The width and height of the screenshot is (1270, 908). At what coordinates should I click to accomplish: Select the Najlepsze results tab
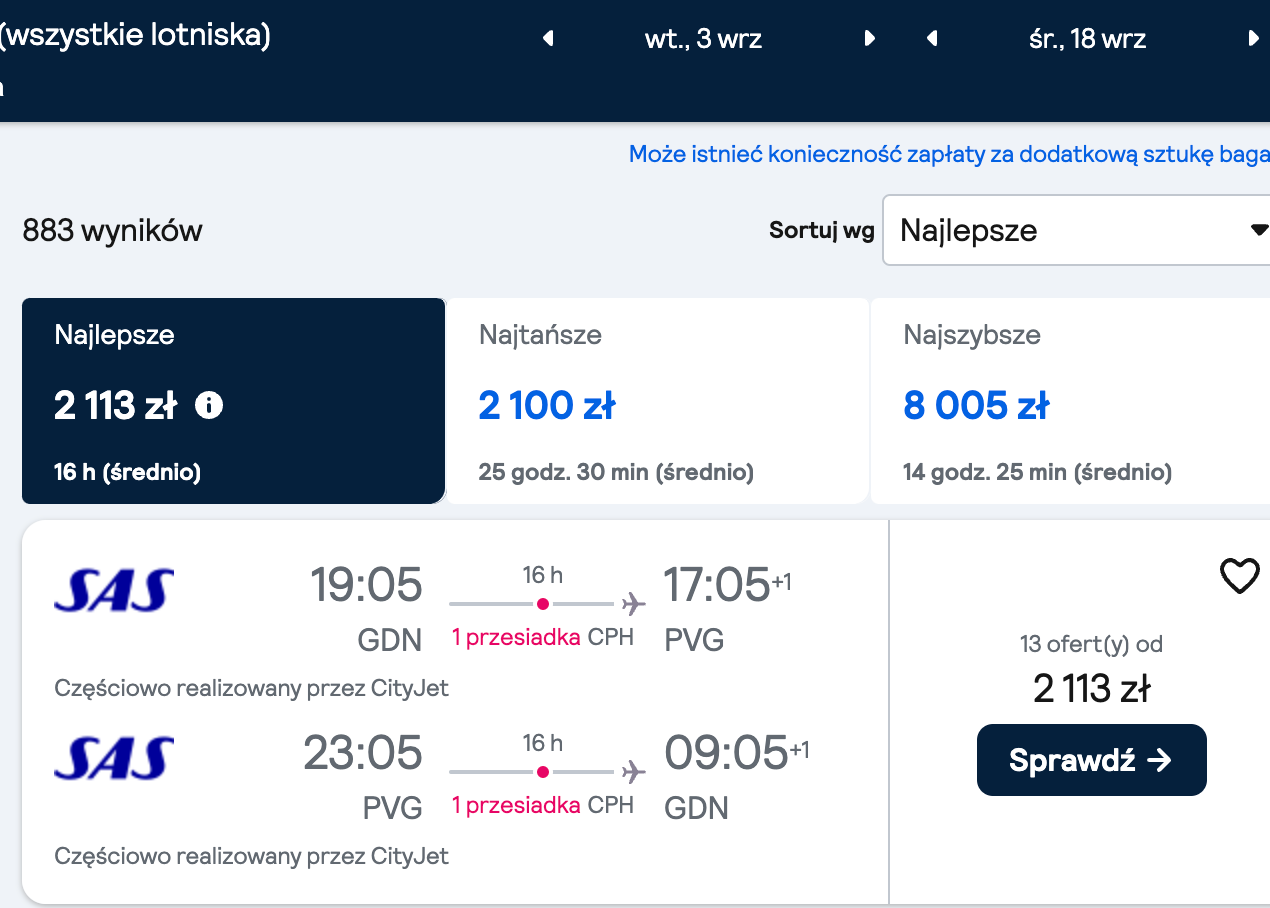coord(233,401)
